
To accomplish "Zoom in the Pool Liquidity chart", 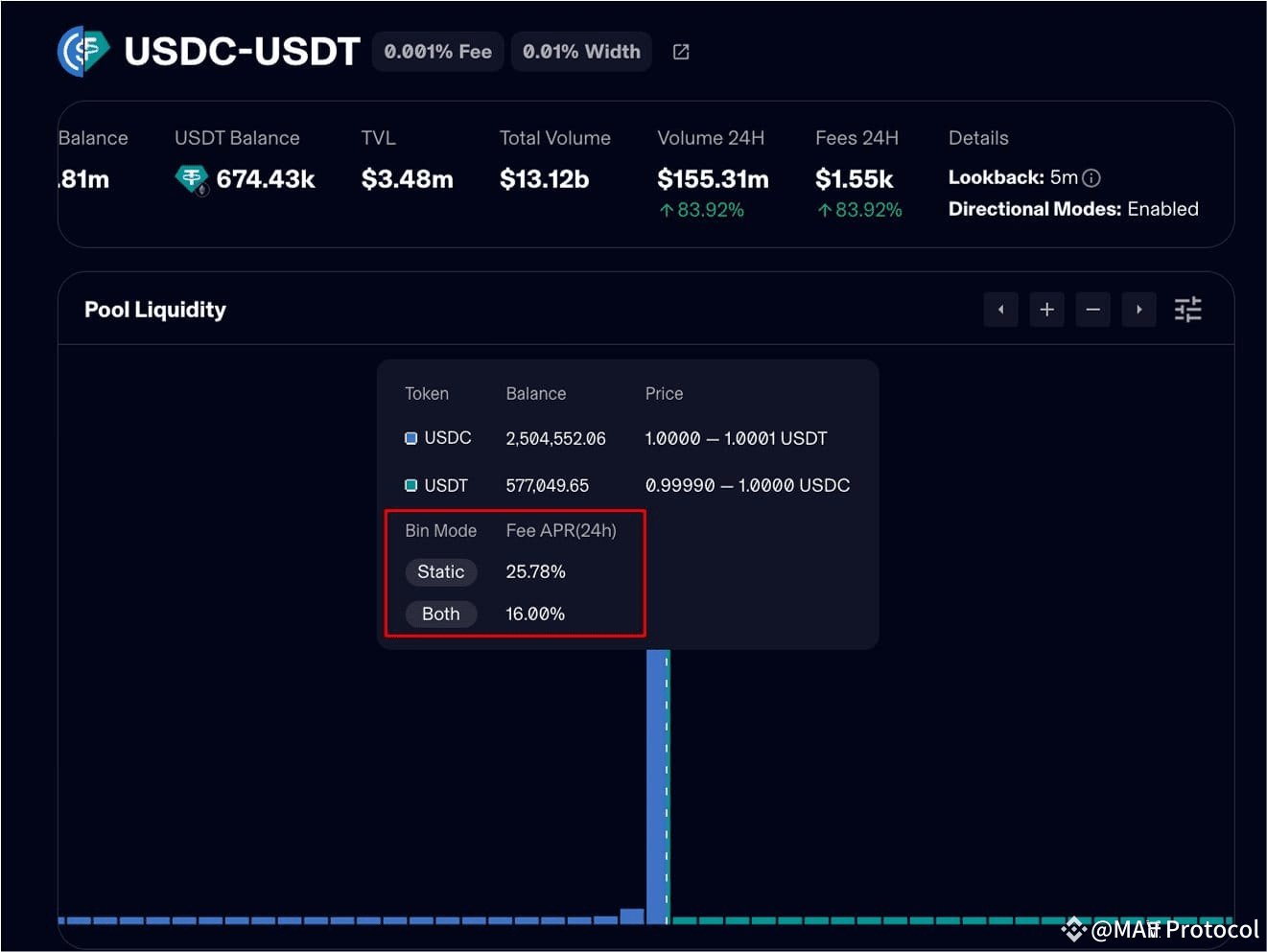I will point(1046,310).
